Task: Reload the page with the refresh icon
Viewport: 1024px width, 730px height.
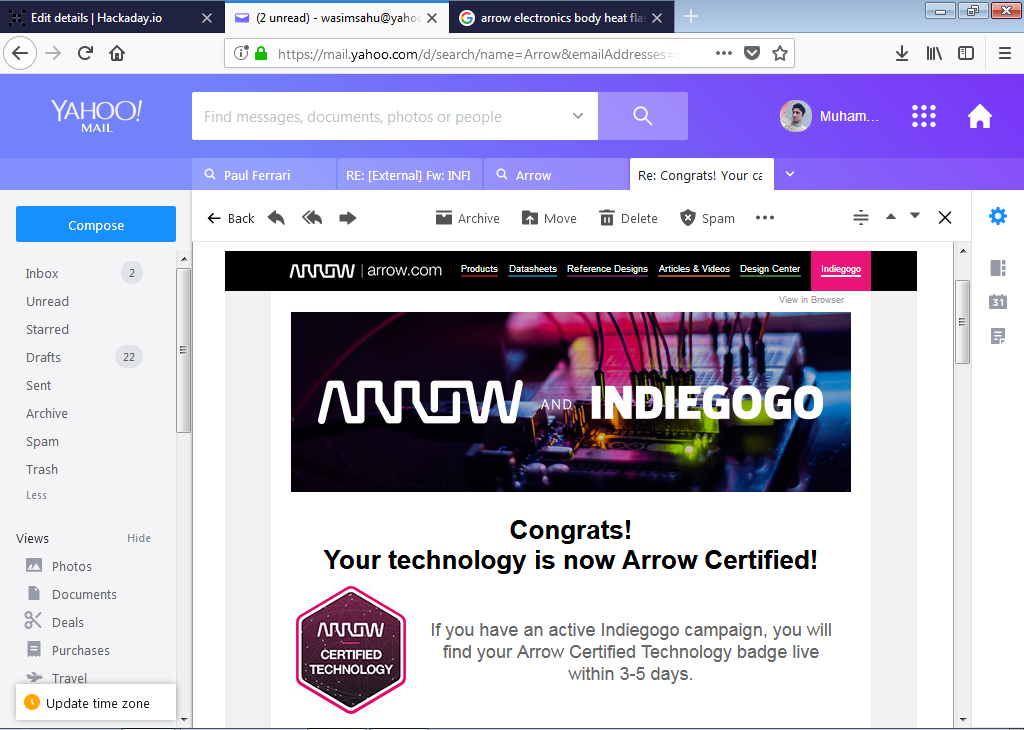Action: tap(85, 53)
